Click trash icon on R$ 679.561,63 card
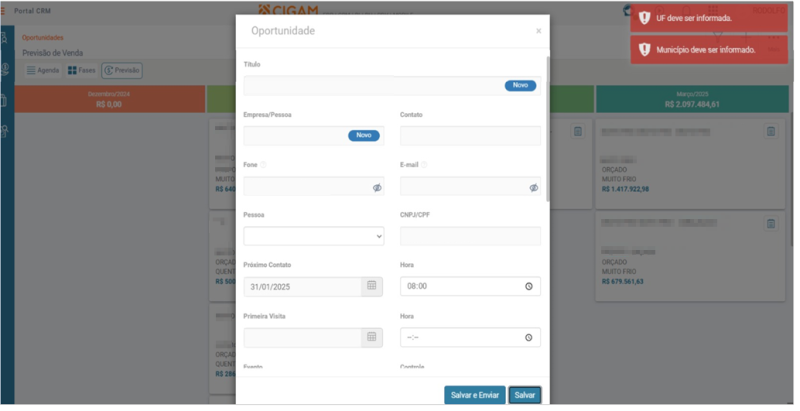 (770, 224)
